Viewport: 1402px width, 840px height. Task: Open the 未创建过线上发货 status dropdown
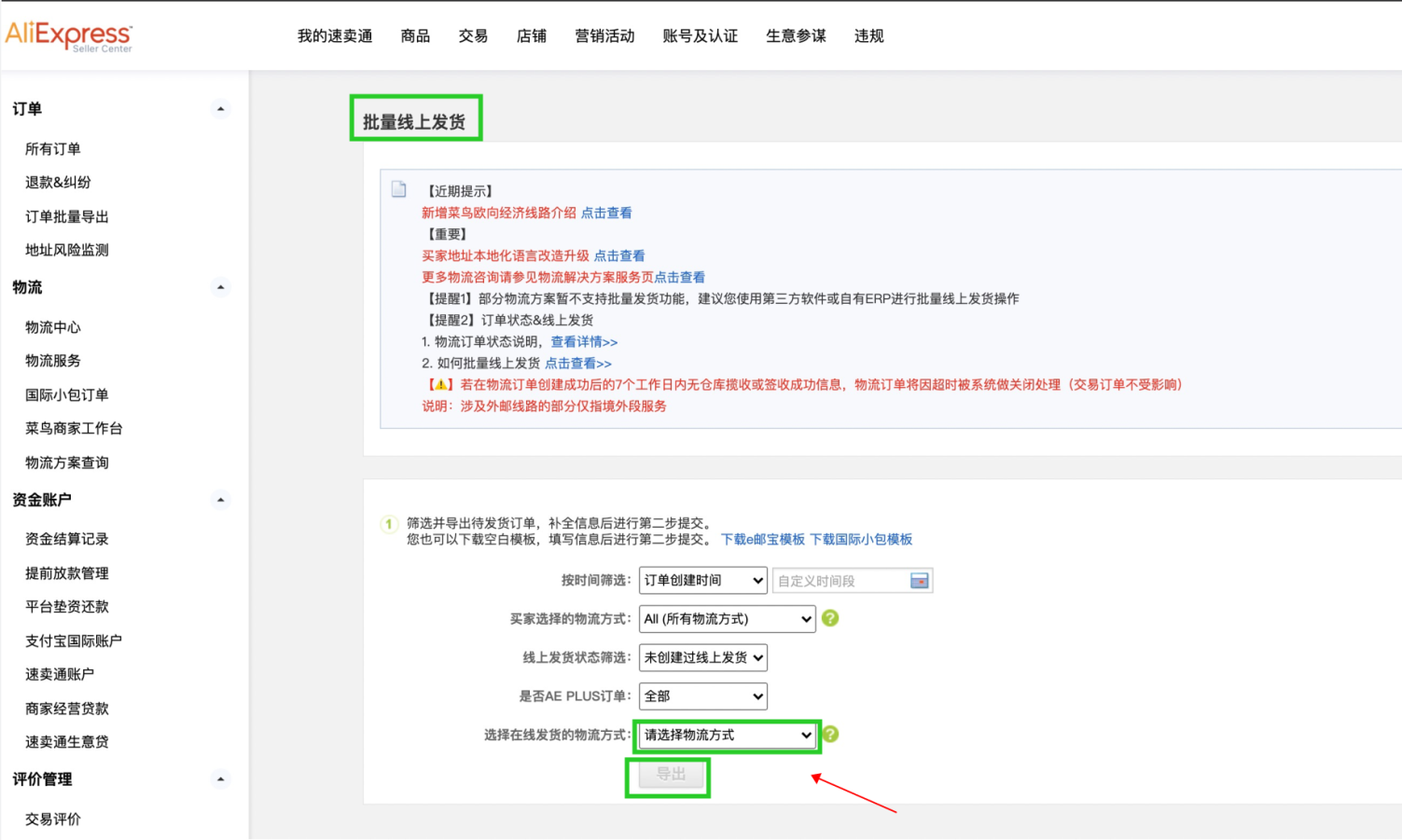703,657
